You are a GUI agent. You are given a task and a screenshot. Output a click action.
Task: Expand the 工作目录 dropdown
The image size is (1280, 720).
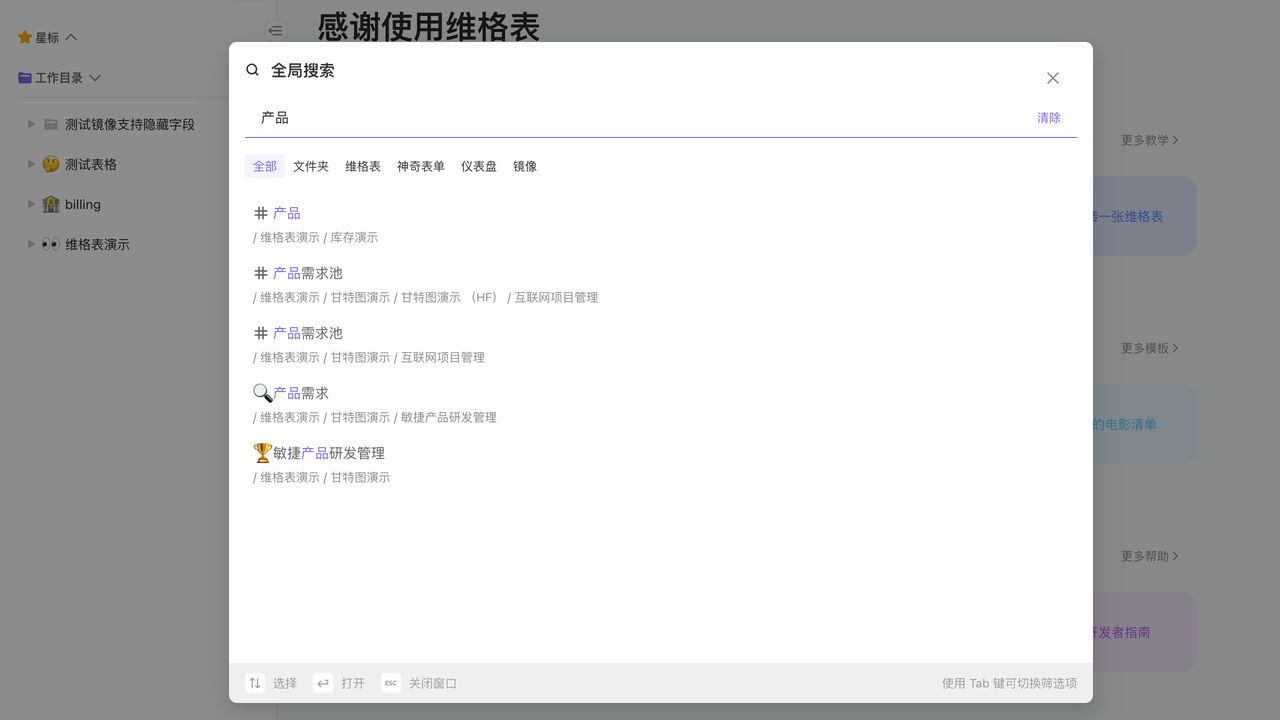95,78
